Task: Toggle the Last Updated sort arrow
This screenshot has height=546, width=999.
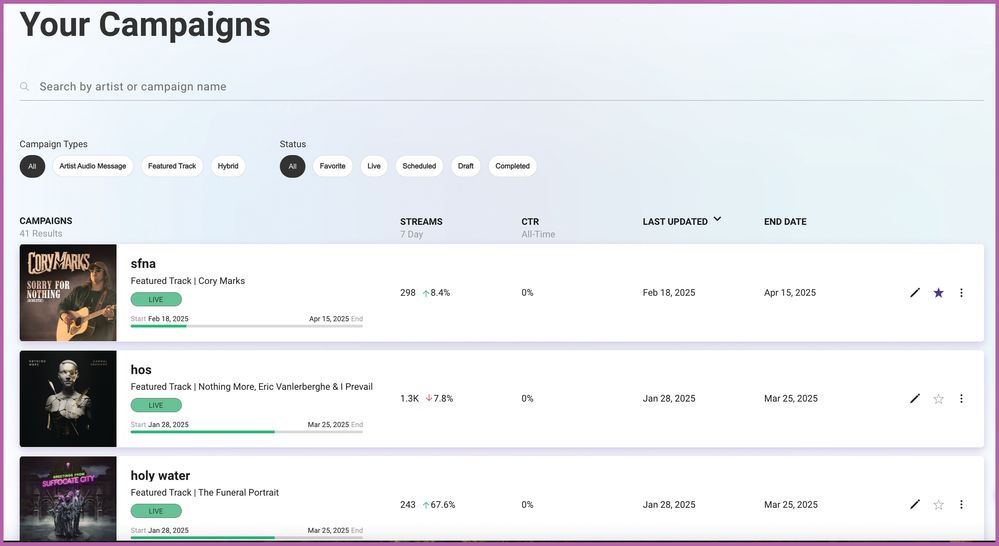Action: 717,220
